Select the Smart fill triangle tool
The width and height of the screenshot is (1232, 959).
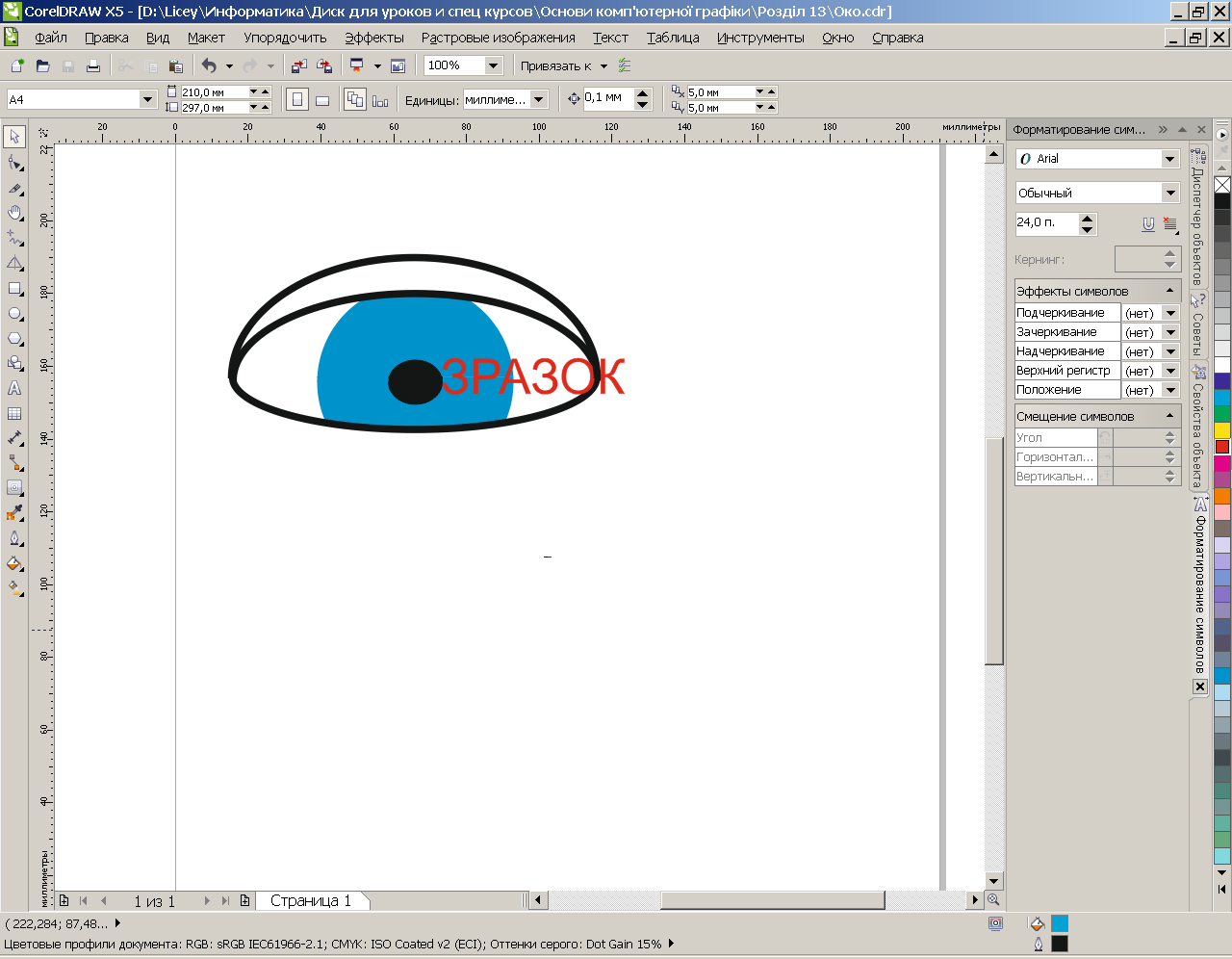[x=14, y=263]
